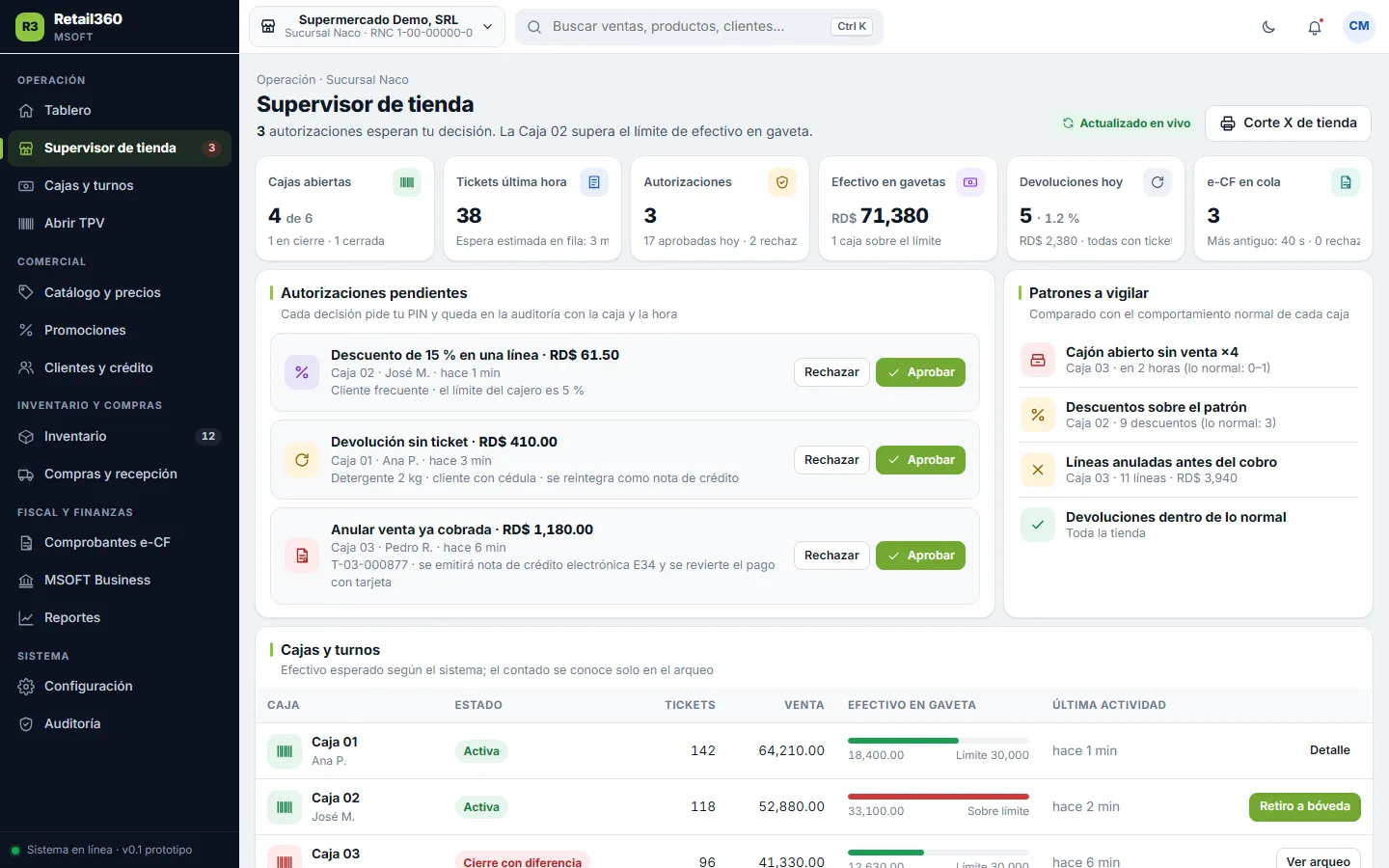This screenshot has width=1389, height=868.
Task: Click the cash icon on Efectivo en gavetas card
Action: coord(970,182)
